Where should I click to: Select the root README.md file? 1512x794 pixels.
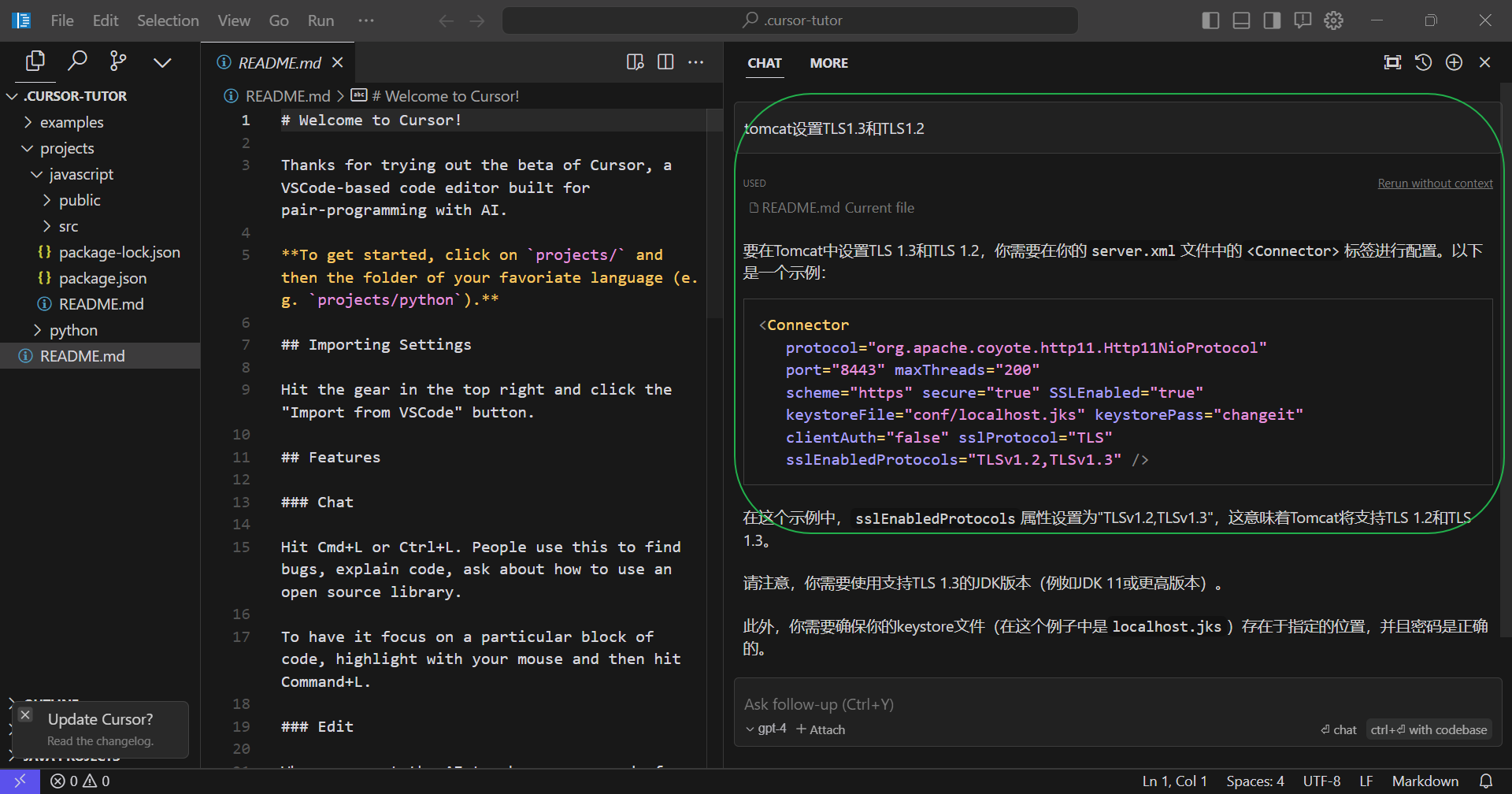pyautogui.click(x=100, y=356)
